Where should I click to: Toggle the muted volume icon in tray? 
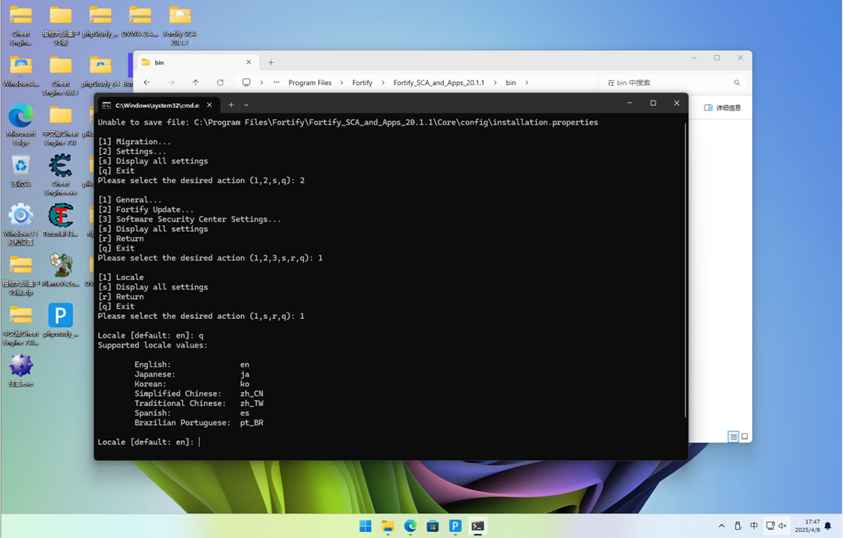point(783,526)
